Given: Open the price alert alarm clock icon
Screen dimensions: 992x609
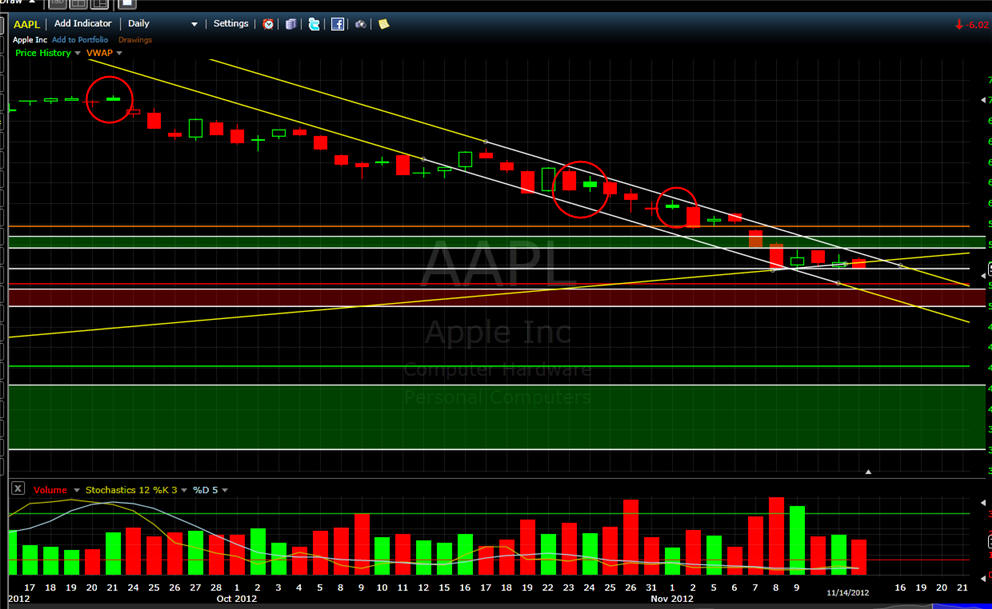Looking at the screenshot, I should (268, 24).
